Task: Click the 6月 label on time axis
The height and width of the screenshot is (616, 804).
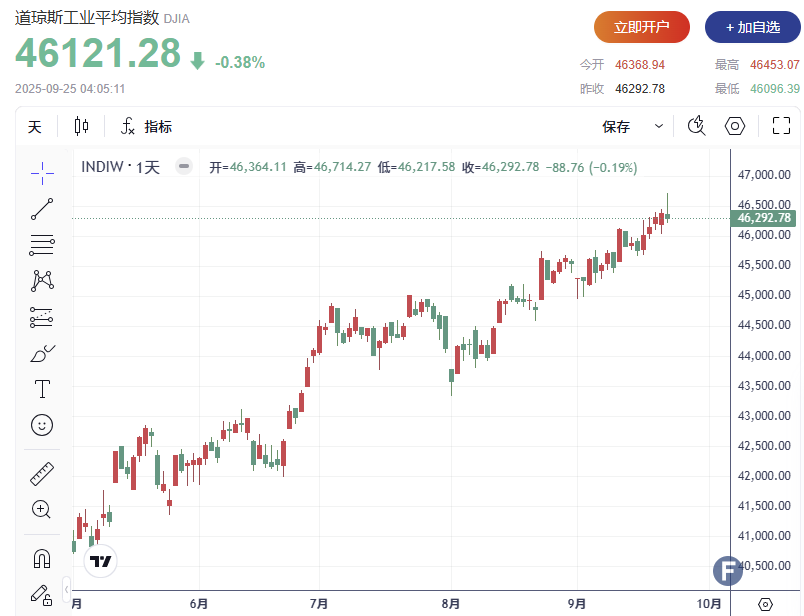Action: point(199,604)
